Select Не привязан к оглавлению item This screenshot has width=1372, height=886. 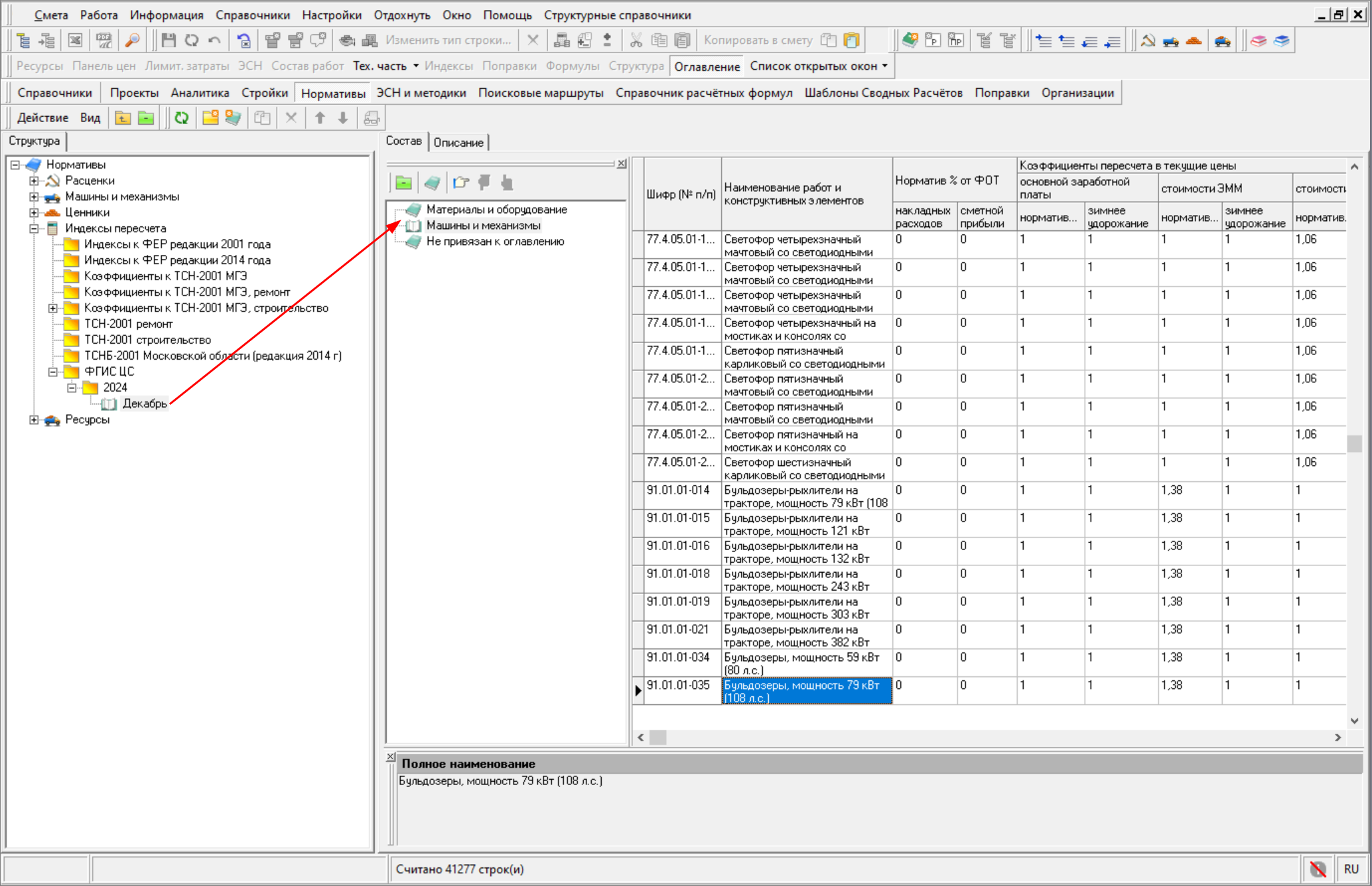(x=495, y=242)
